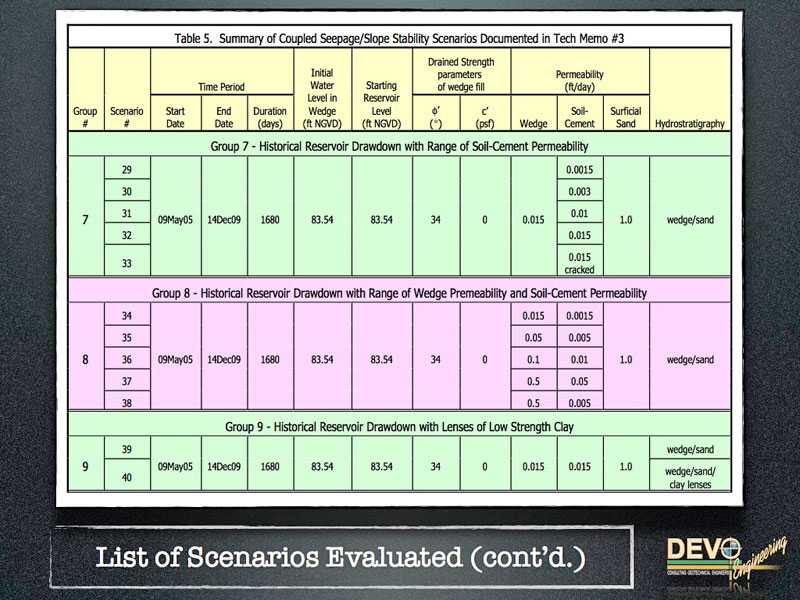Select the Hydrostratigraphy column header
This screenshot has width=800, height=600.
tap(688, 125)
